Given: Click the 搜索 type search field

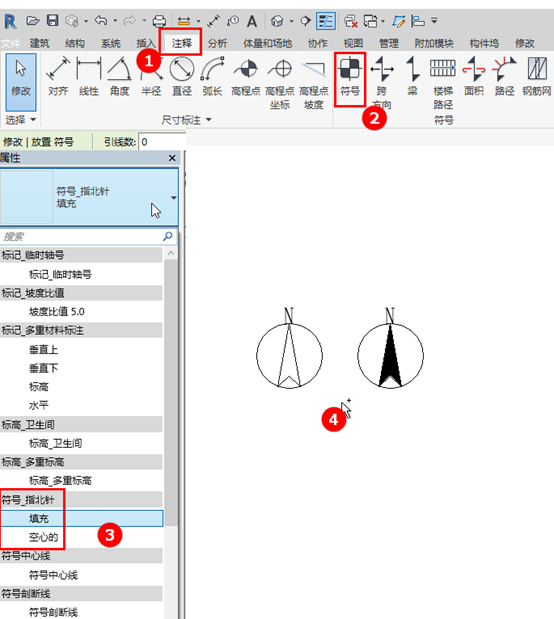Looking at the screenshot, I should (x=81, y=236).
